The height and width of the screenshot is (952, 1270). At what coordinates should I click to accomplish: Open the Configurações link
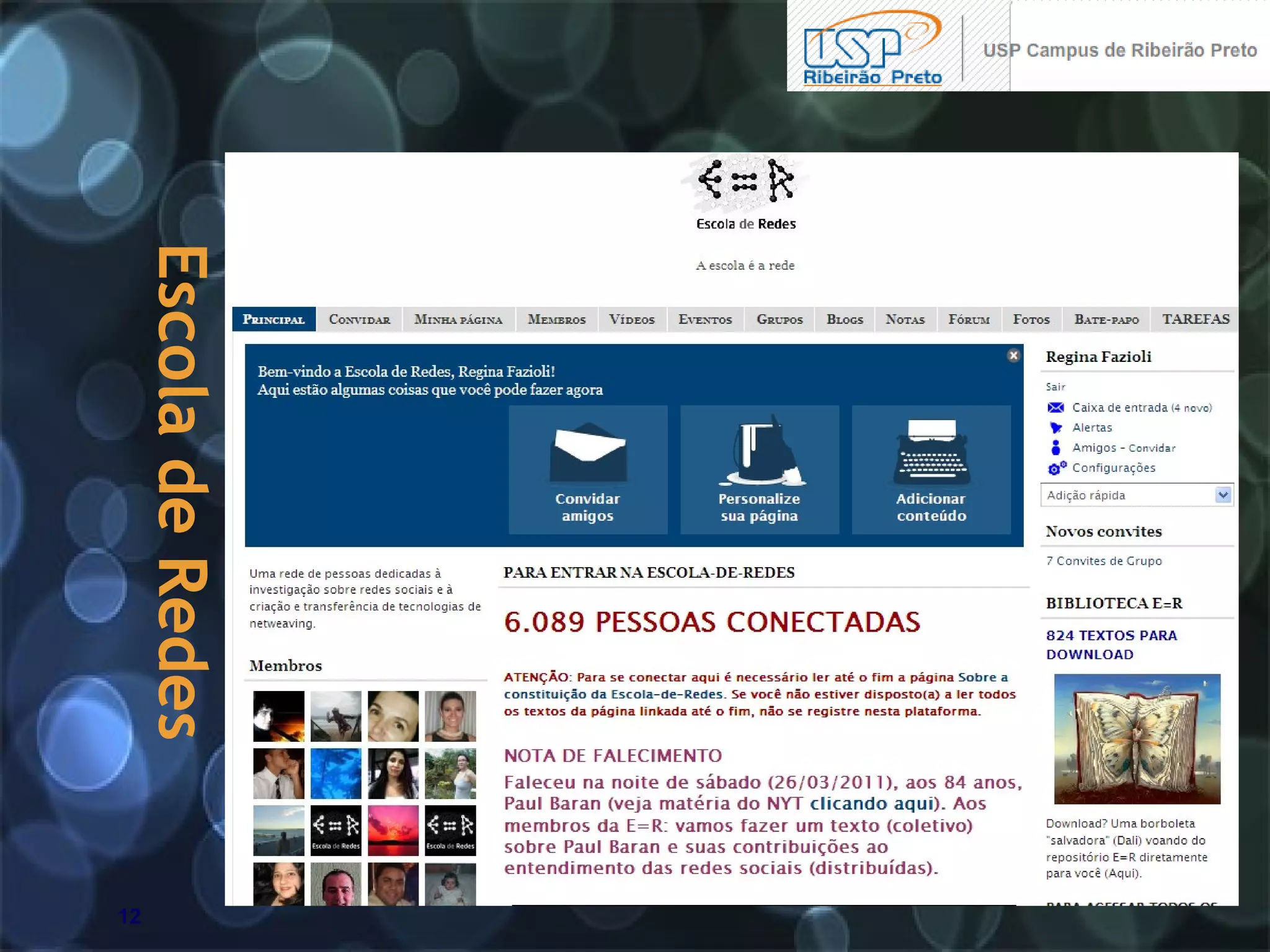(1114, 468)
